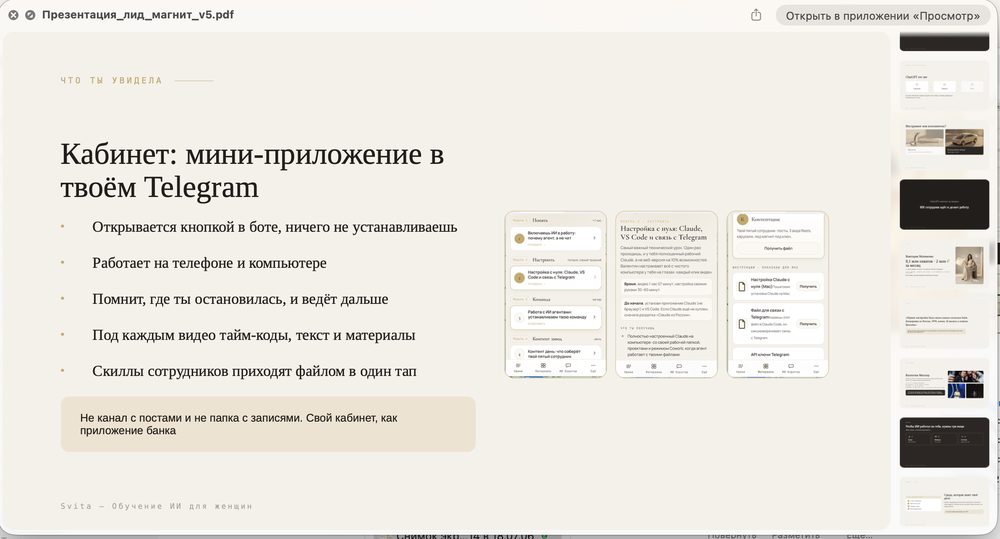Select the thumbnail with three white cards

[945, 85]
